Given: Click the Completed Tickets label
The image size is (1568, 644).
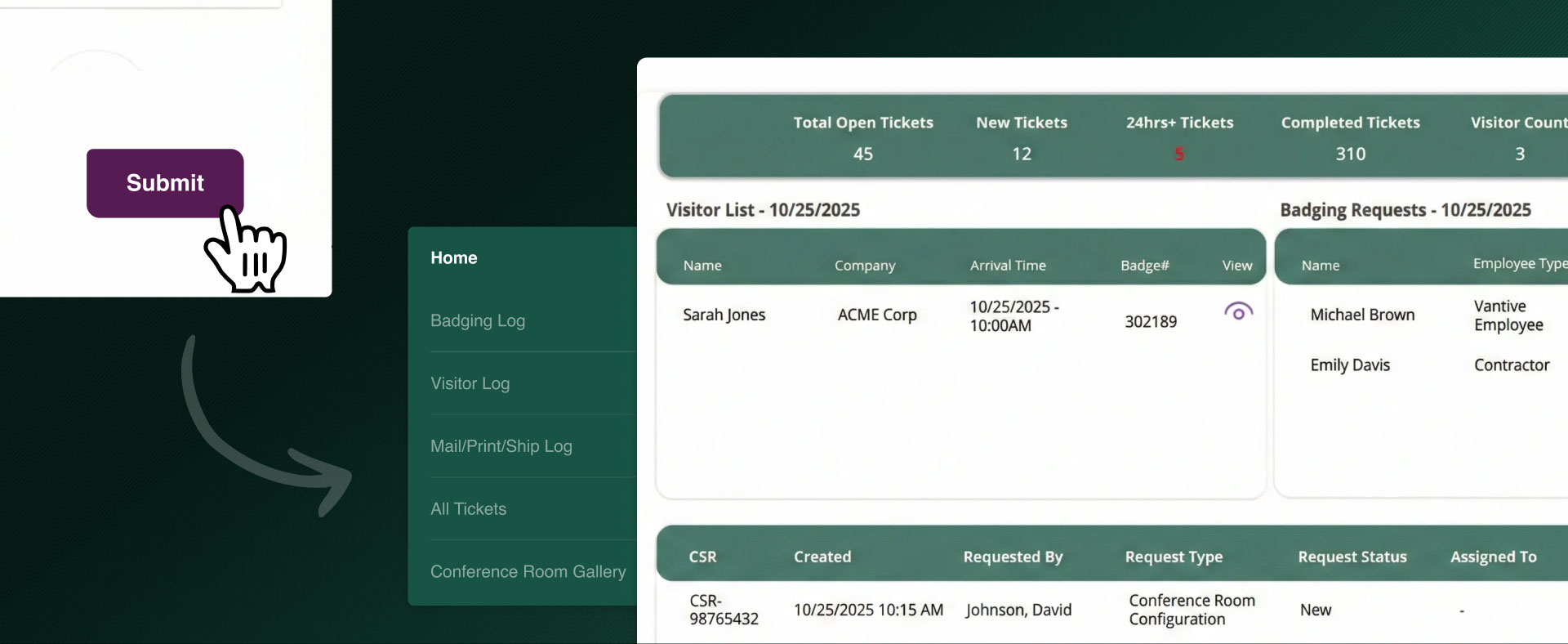Looking at the screenshot, I should point(1351,123).
